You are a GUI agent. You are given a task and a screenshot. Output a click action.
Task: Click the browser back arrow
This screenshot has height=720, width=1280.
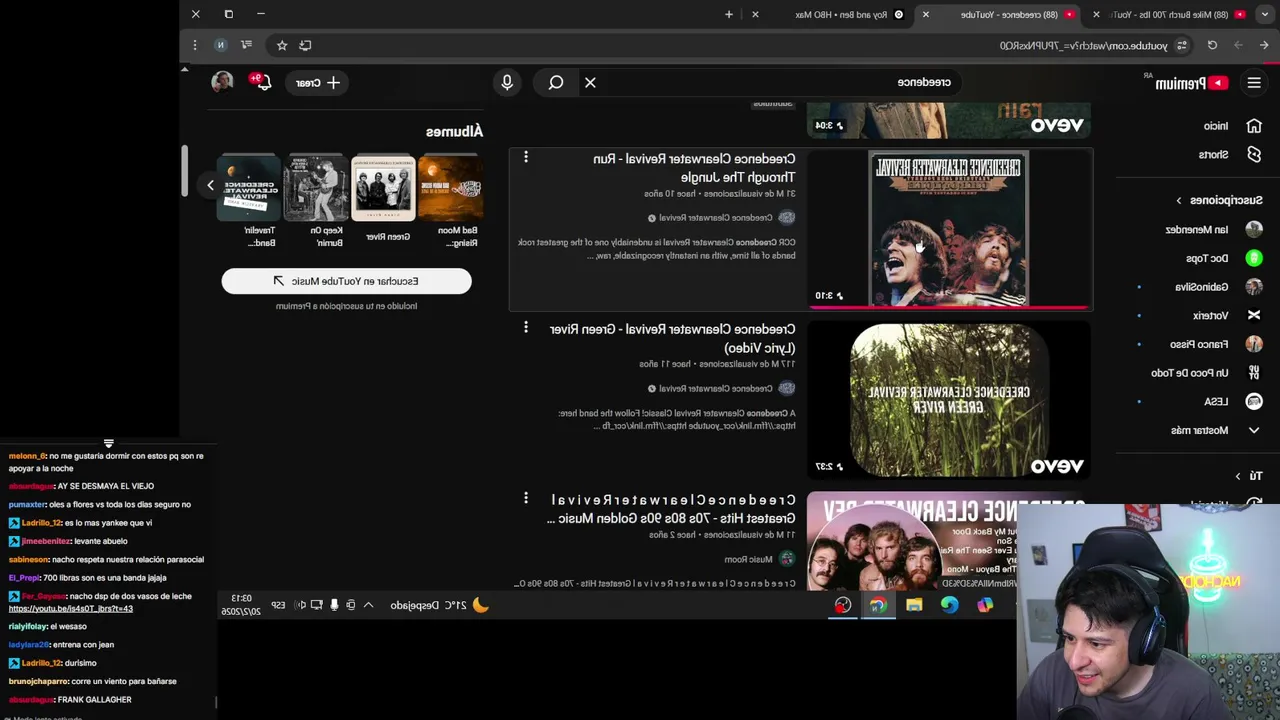[x=1264, y=45]
